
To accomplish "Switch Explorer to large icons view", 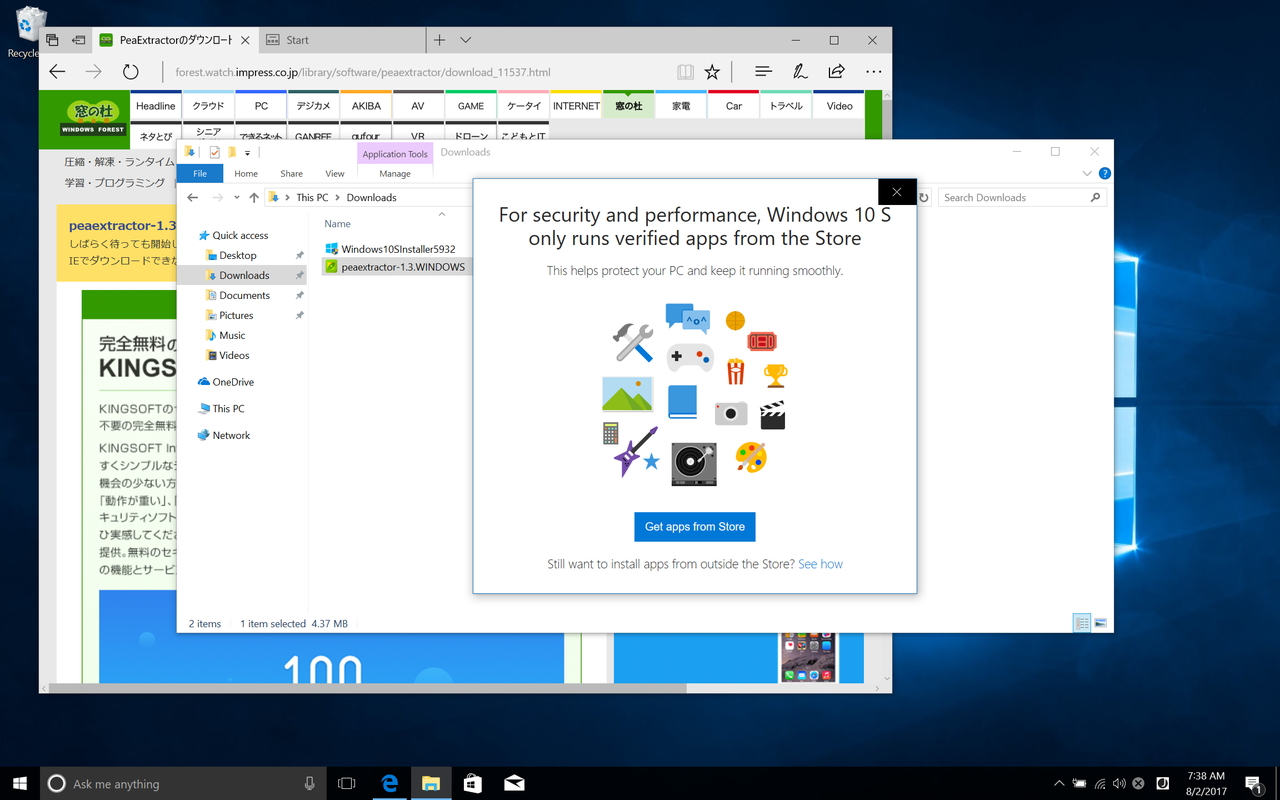I will click(x=1100, y=623).
